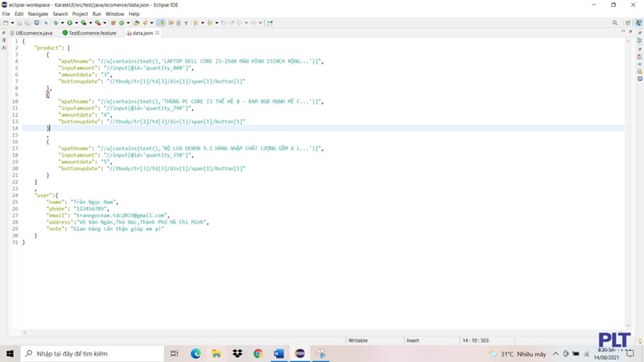Click the toolbar Search flashlight icon

pyautogui.click(x=145, y=23)
